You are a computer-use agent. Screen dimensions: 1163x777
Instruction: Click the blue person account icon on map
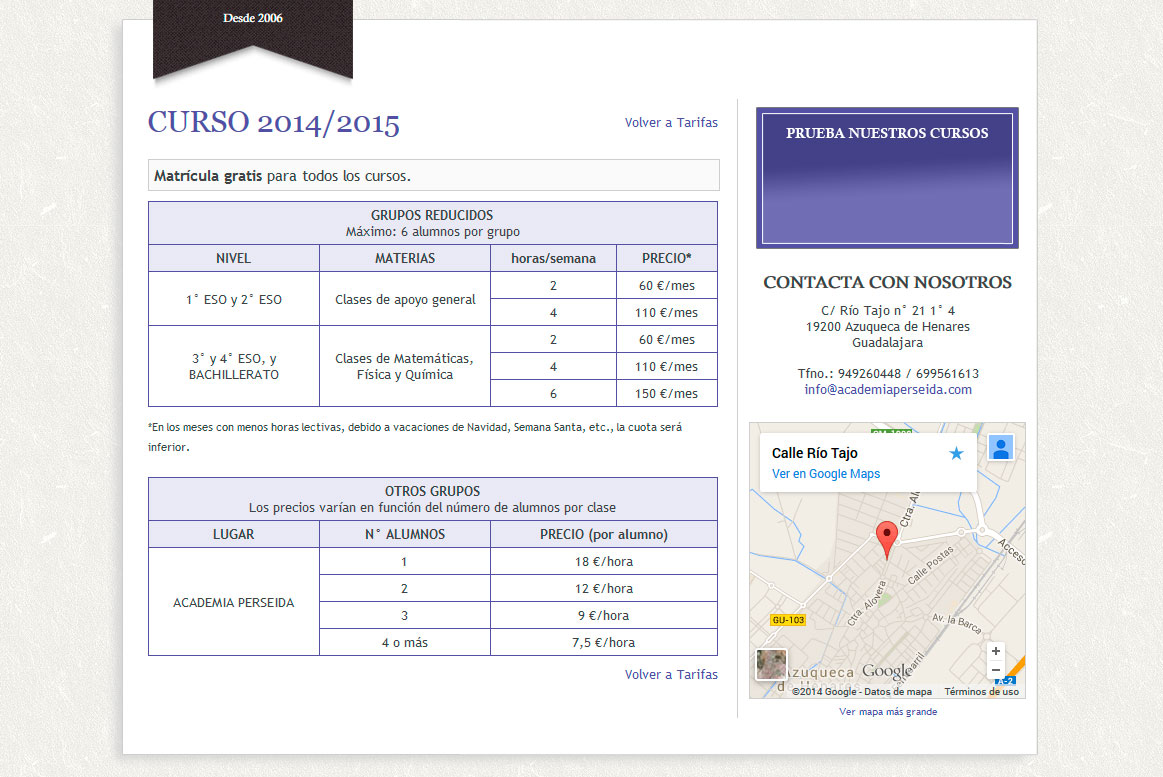pos(1001,447)
